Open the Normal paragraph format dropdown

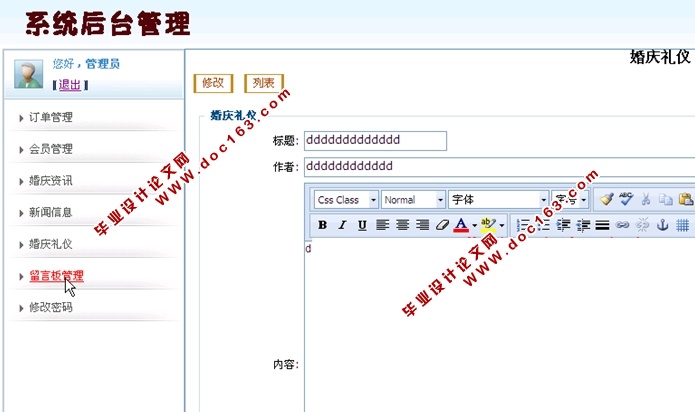click(413, 200)
